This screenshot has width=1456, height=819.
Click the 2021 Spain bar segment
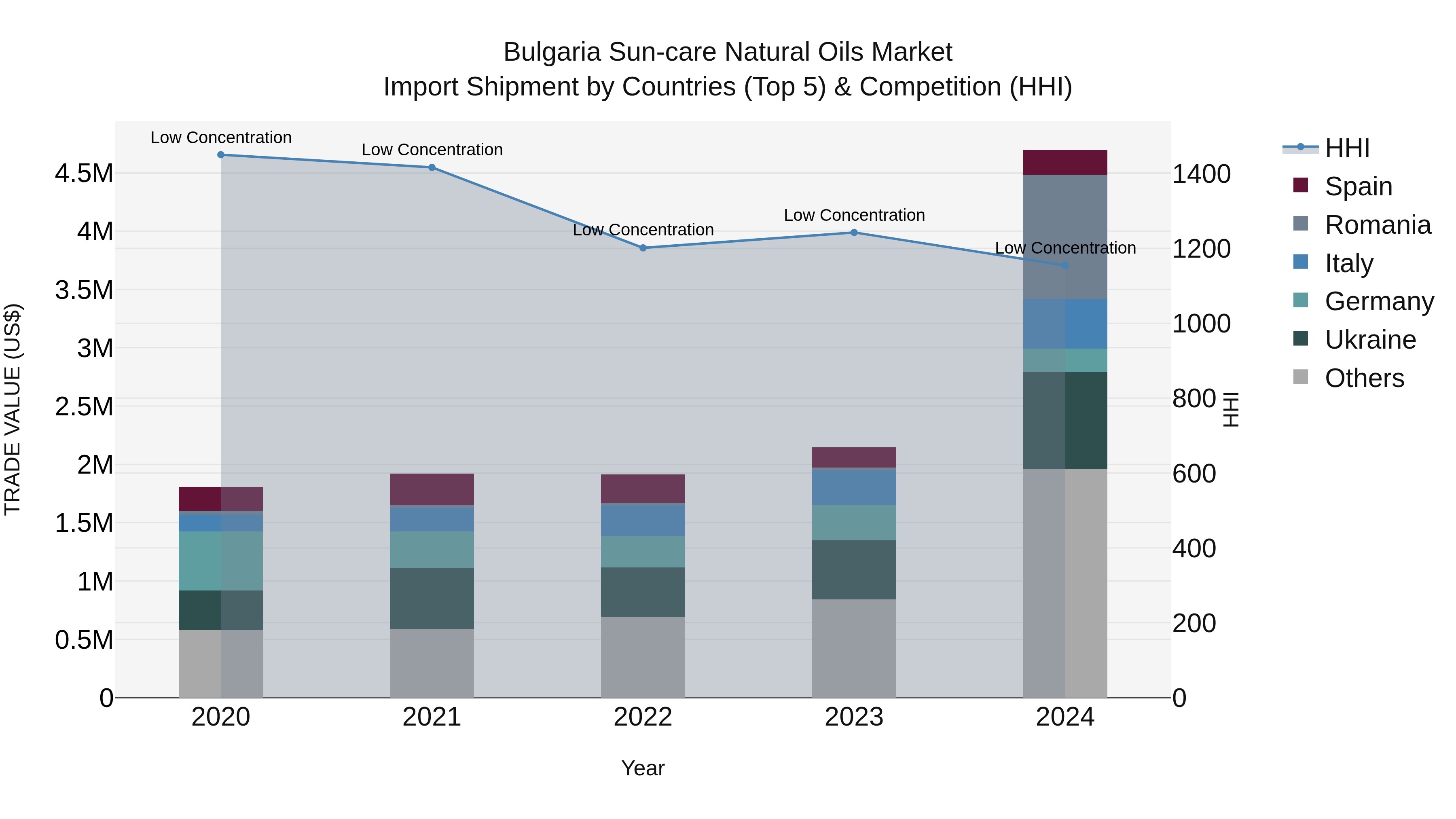pyautogui.click(x=432, y=489)
